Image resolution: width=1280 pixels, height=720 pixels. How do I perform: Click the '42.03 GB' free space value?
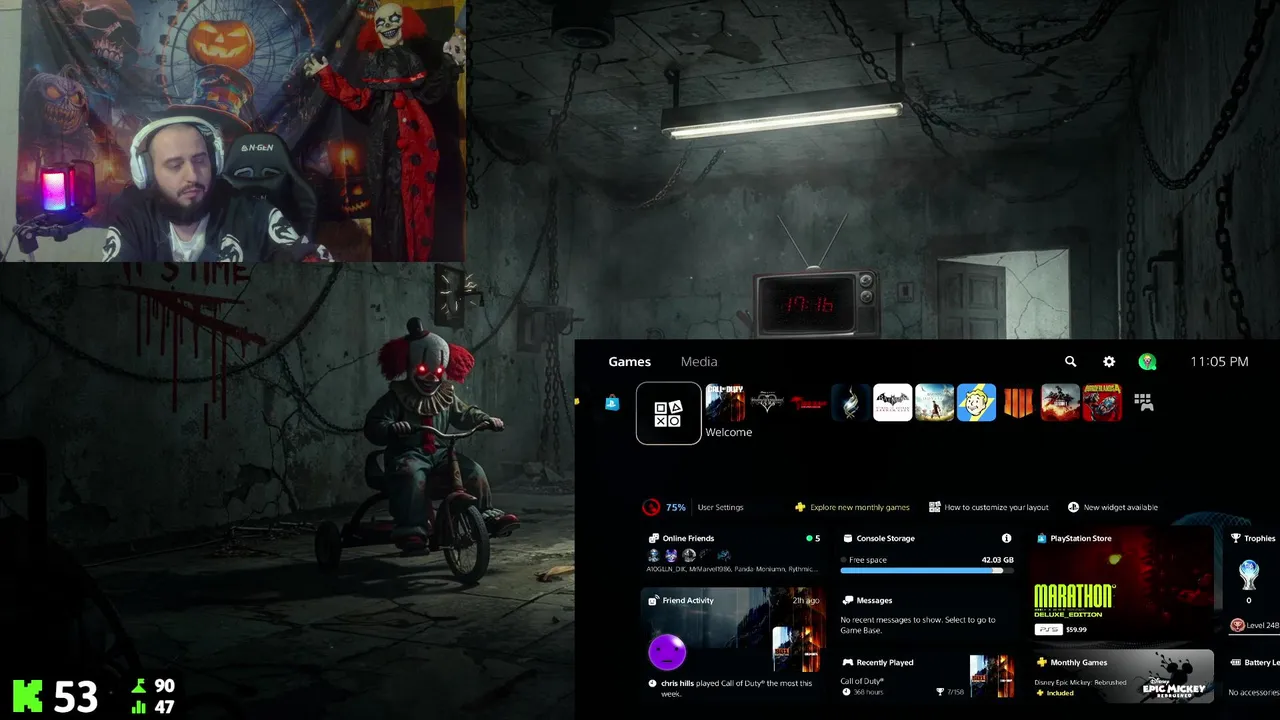[x=997, y=560]
